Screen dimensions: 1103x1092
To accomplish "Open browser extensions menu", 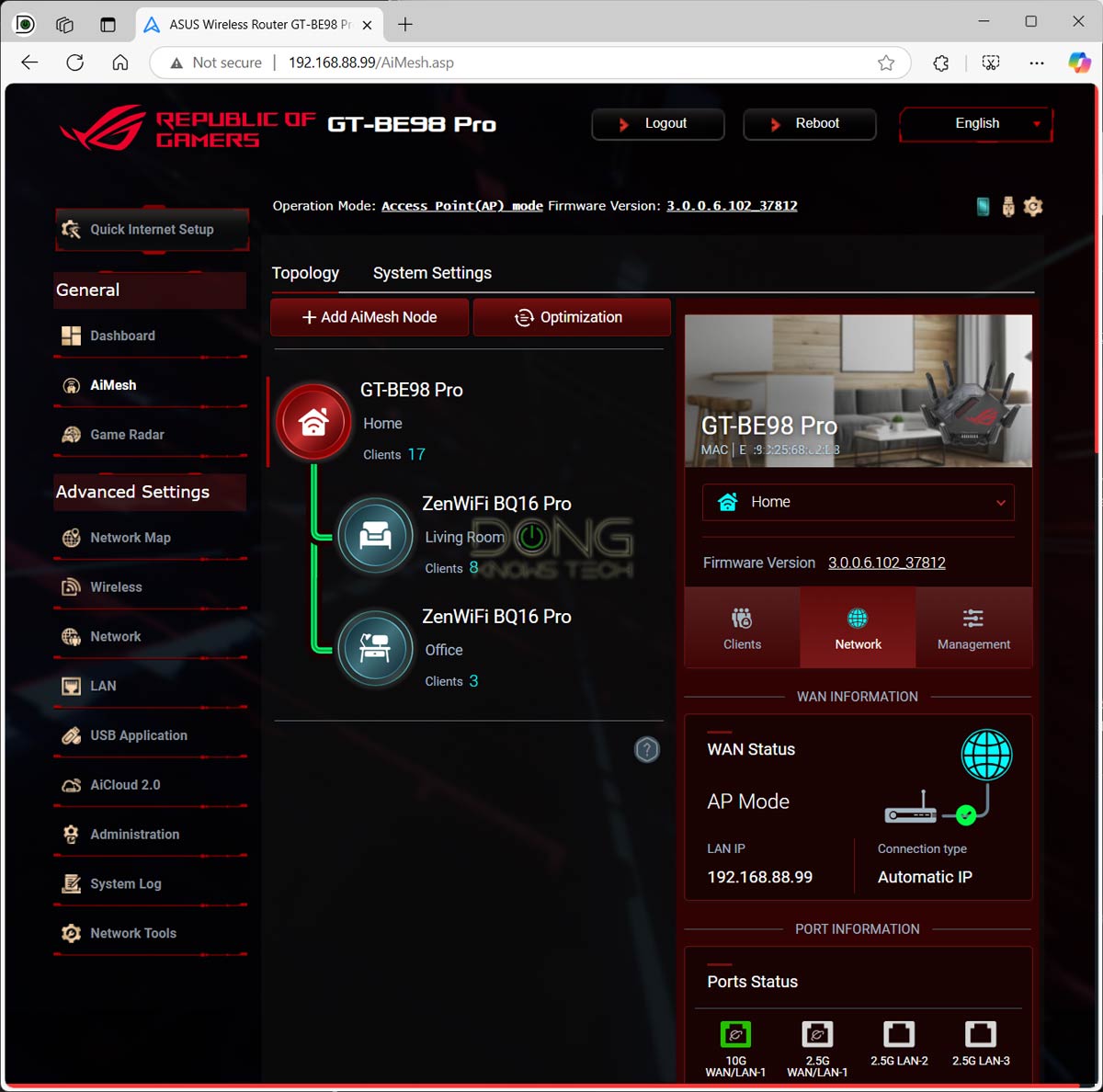I will (x=941, y=63).
